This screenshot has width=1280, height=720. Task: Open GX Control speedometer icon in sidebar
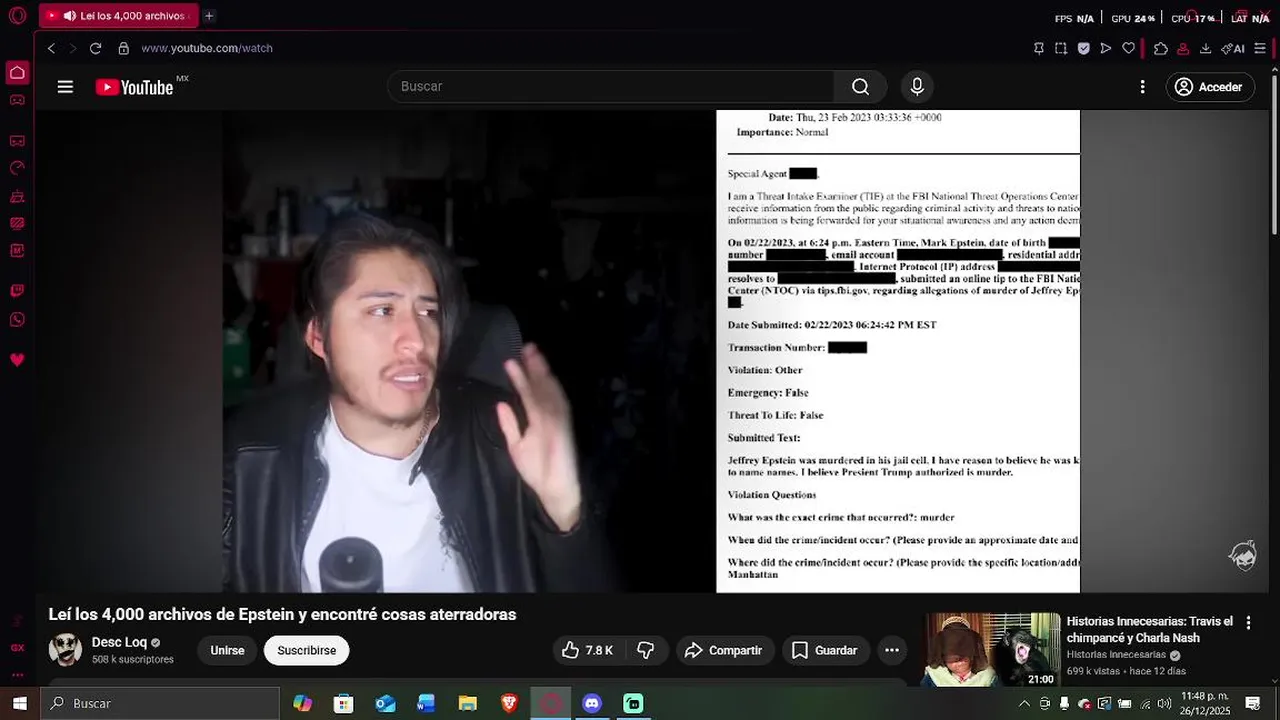(17, 169)
